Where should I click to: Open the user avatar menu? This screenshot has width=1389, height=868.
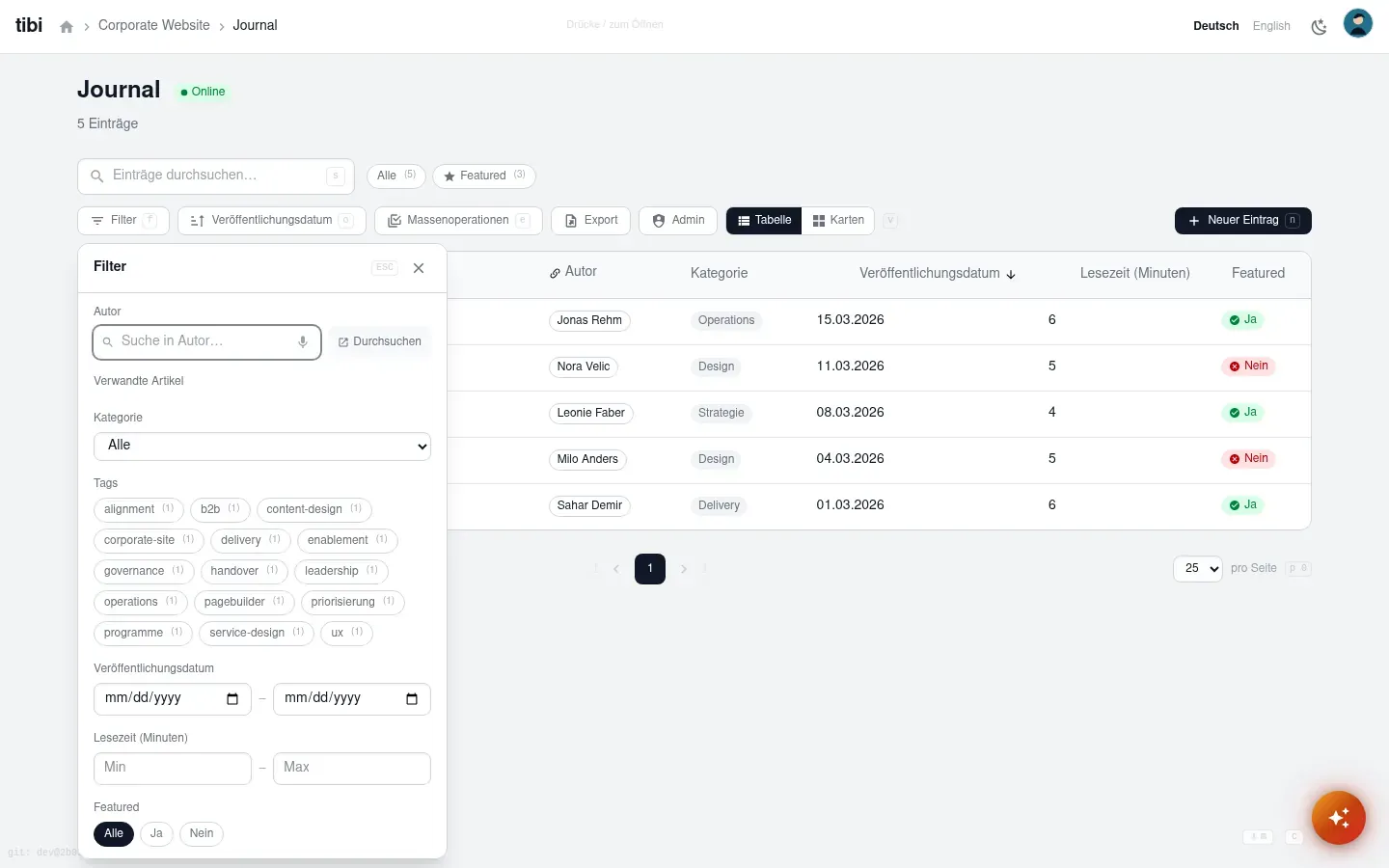click(x=1358, y=23)
